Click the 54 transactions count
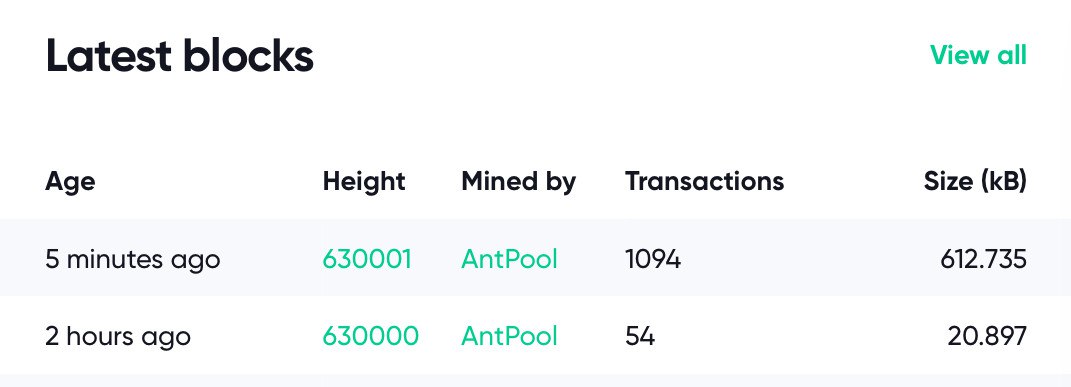Viewport: 1071px width, 387px height. coord(640,336)
